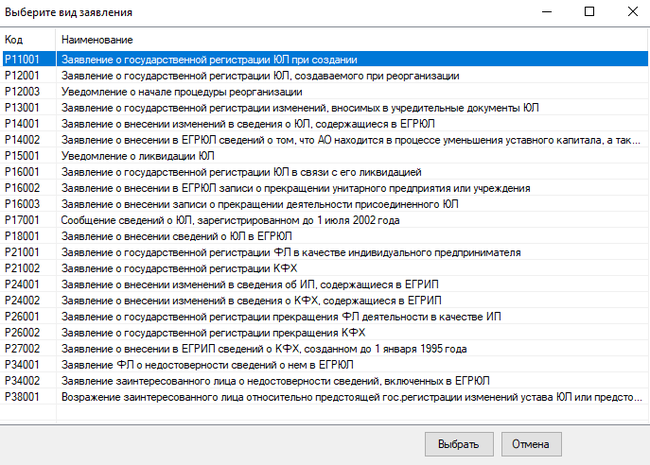Choose row Р17001 Сообщение сведений о ЮЛ
The image size is (650, 465).
[x=230, y=220]
